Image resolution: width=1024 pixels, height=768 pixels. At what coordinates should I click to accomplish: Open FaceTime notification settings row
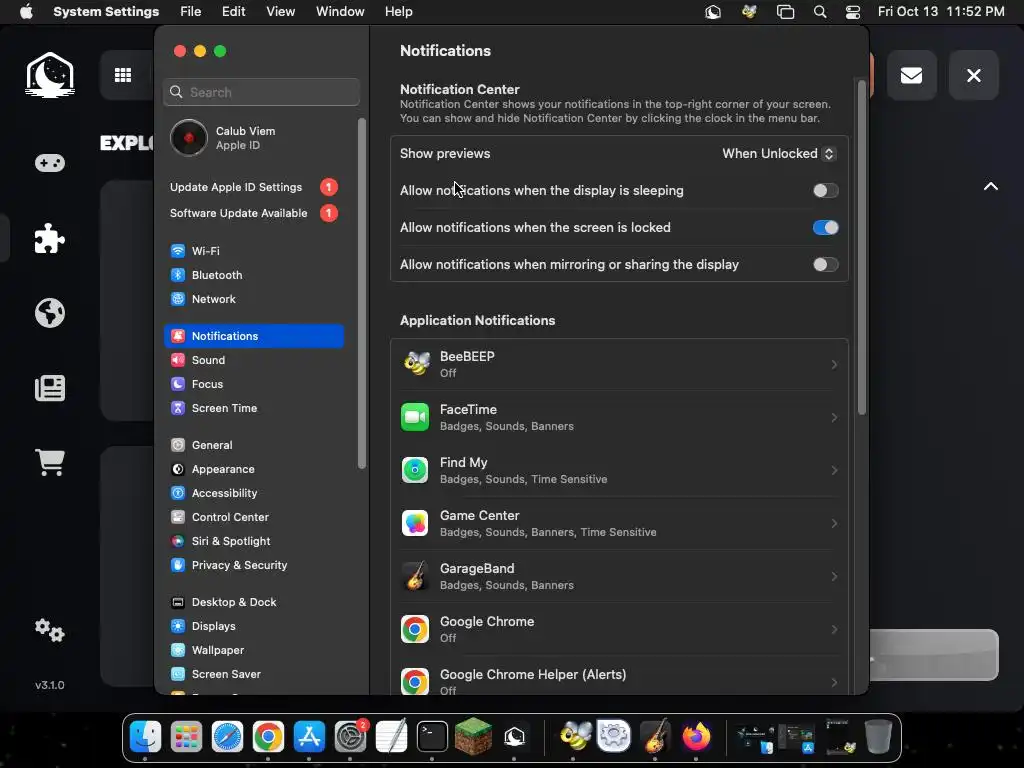pyautogui.click(x=619, y=417)
